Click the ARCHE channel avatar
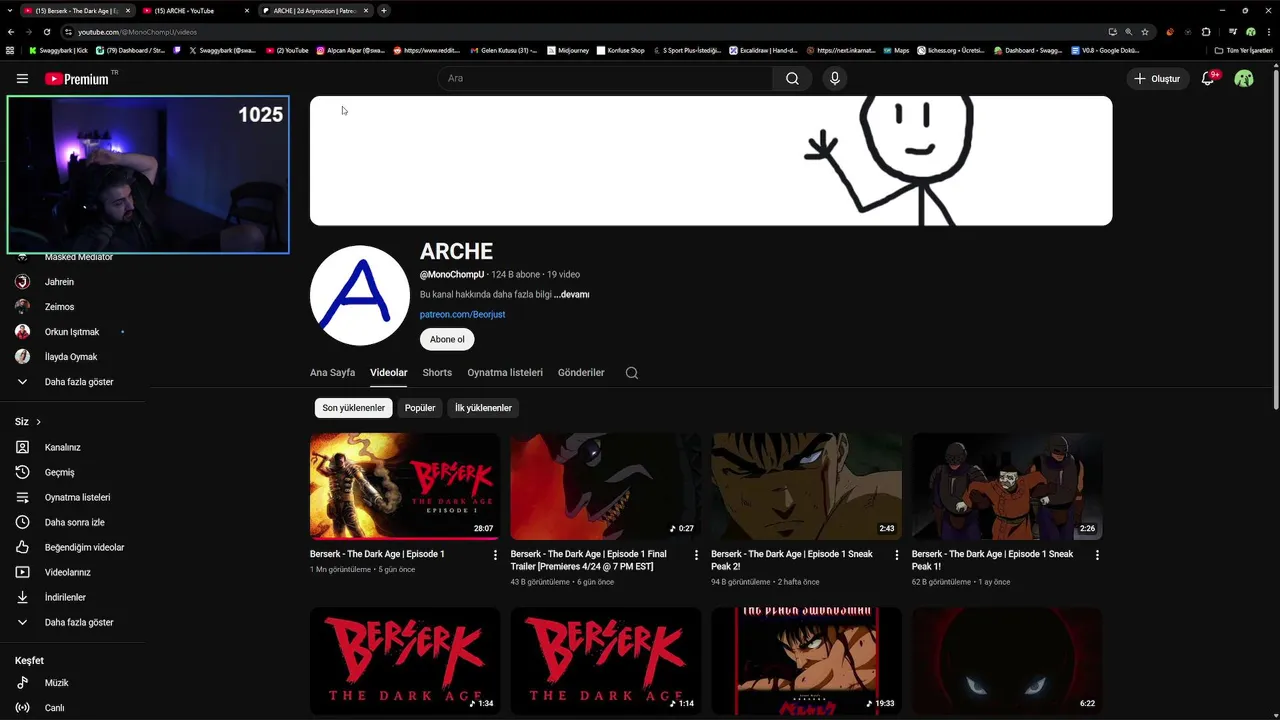This screenshot has width=1280, height=720. (x=360, y=295)
